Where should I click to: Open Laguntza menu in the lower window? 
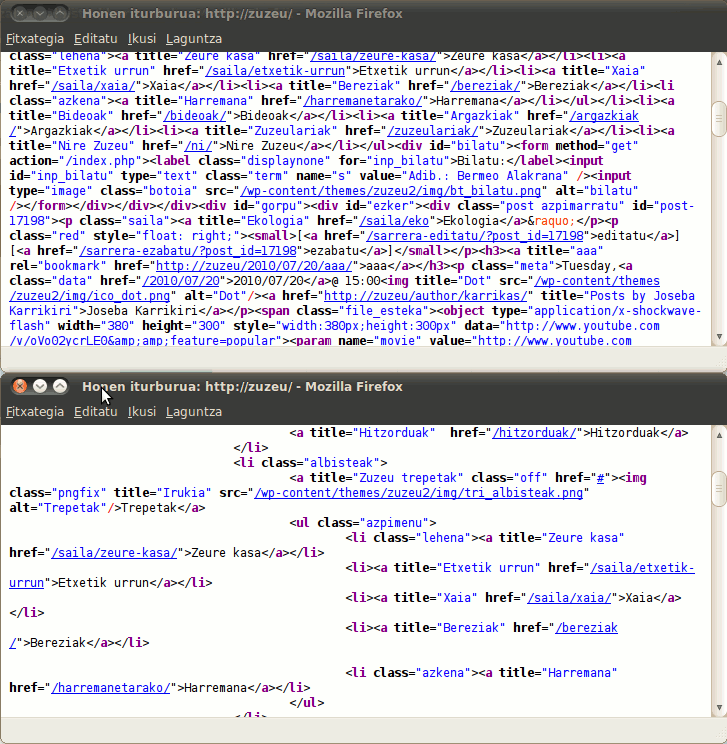click(194, 411)
